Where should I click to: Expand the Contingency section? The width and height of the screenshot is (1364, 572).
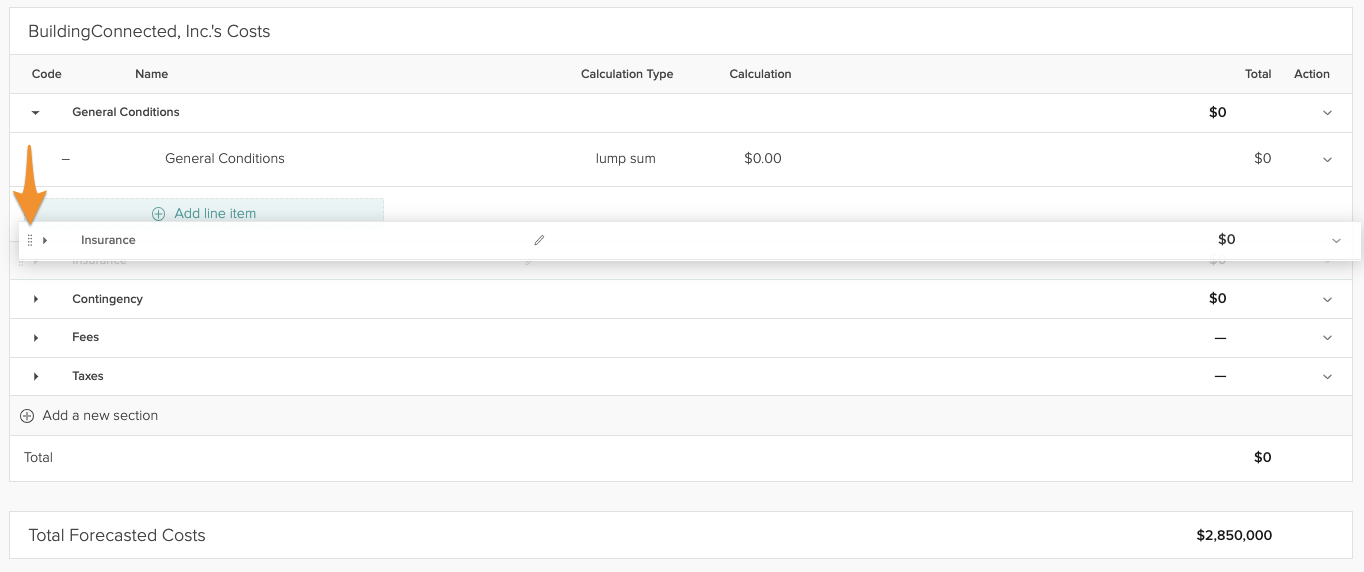(x=36, y=299)
